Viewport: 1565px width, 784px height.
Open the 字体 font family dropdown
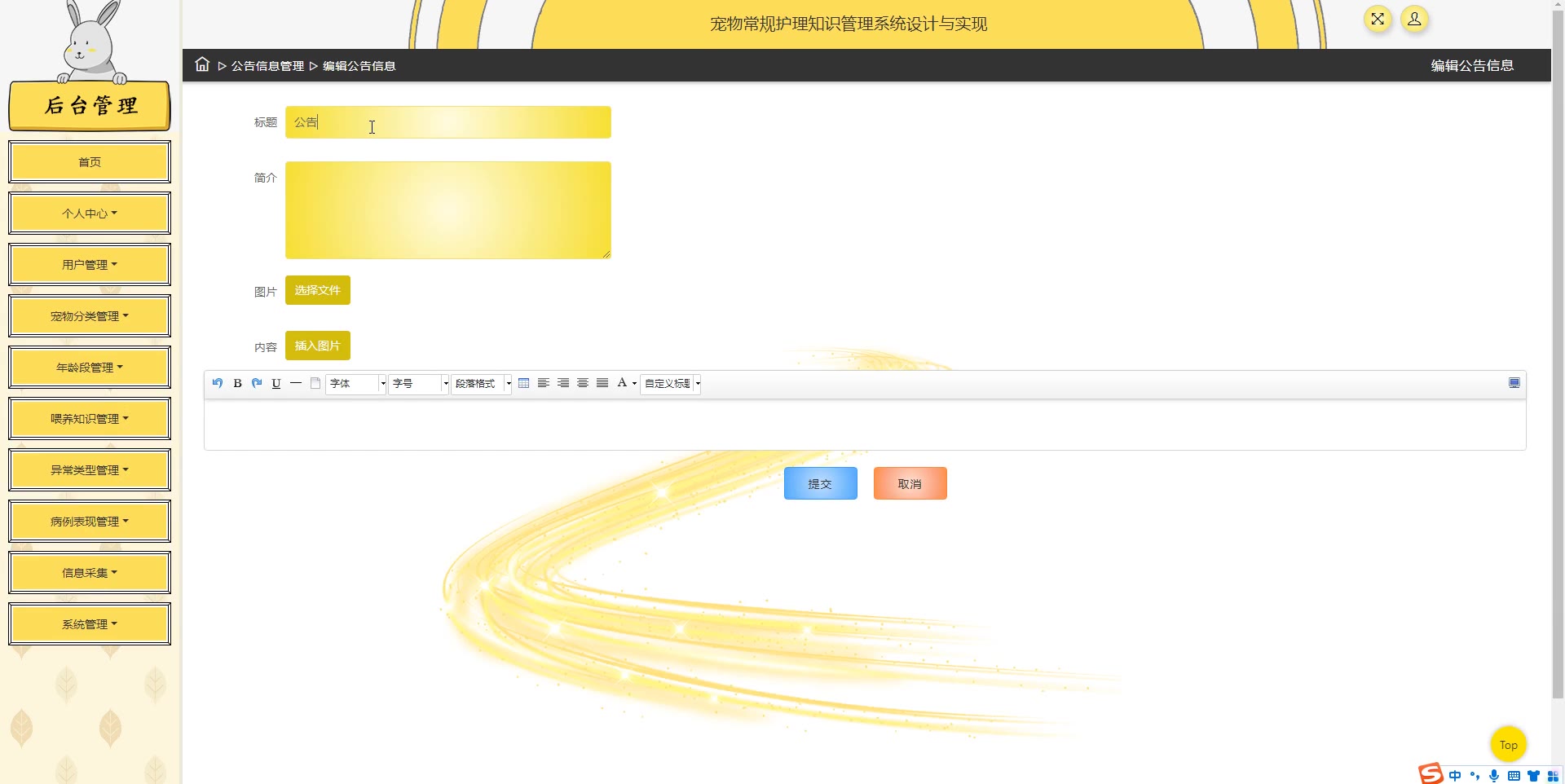(356, 383)
